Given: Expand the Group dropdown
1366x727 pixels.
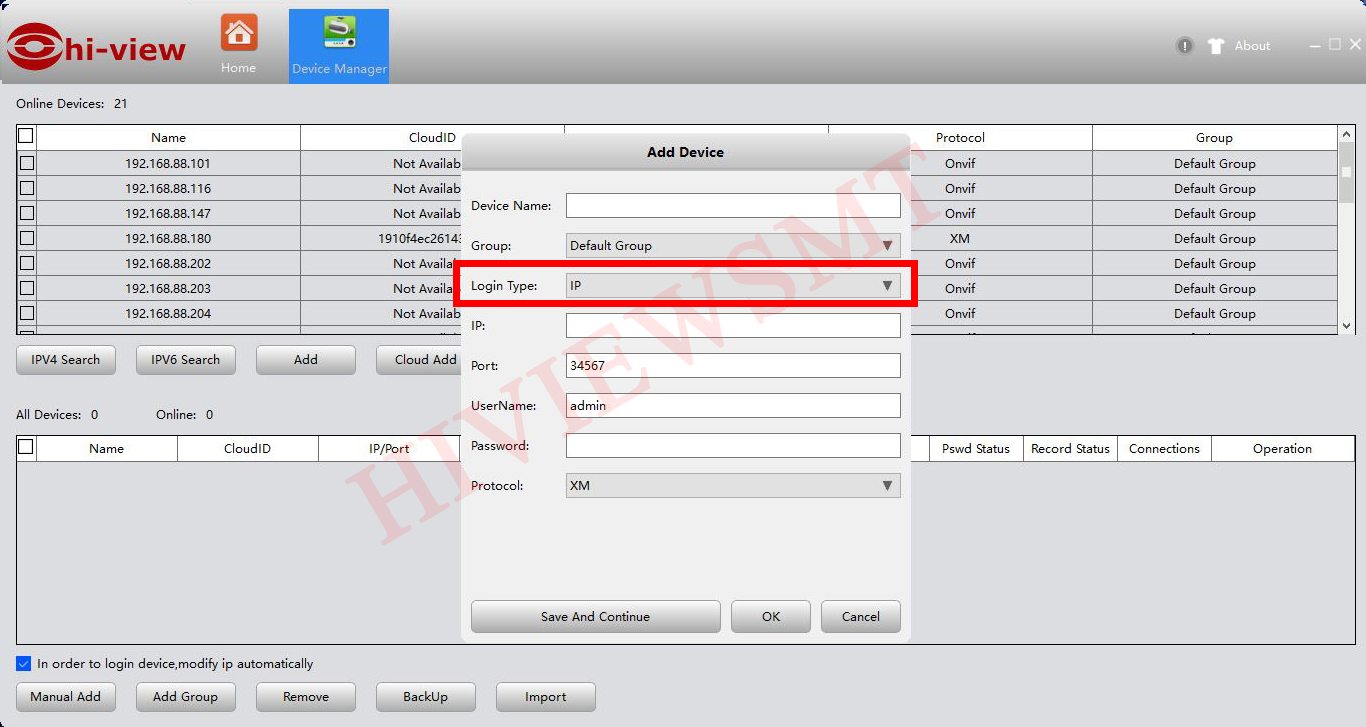Looking at the screenshot, I should (733, 246).
